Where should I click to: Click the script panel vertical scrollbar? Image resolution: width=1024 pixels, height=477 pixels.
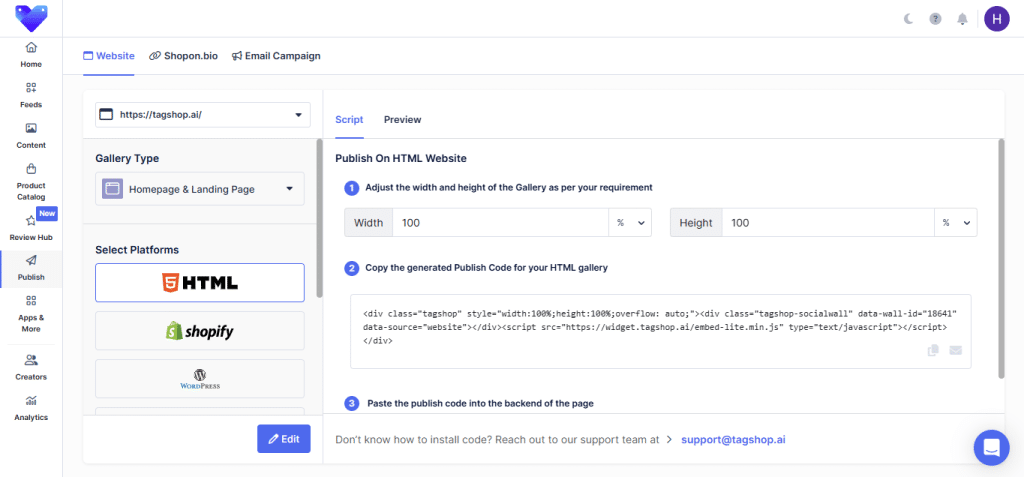click(1000, 258)
